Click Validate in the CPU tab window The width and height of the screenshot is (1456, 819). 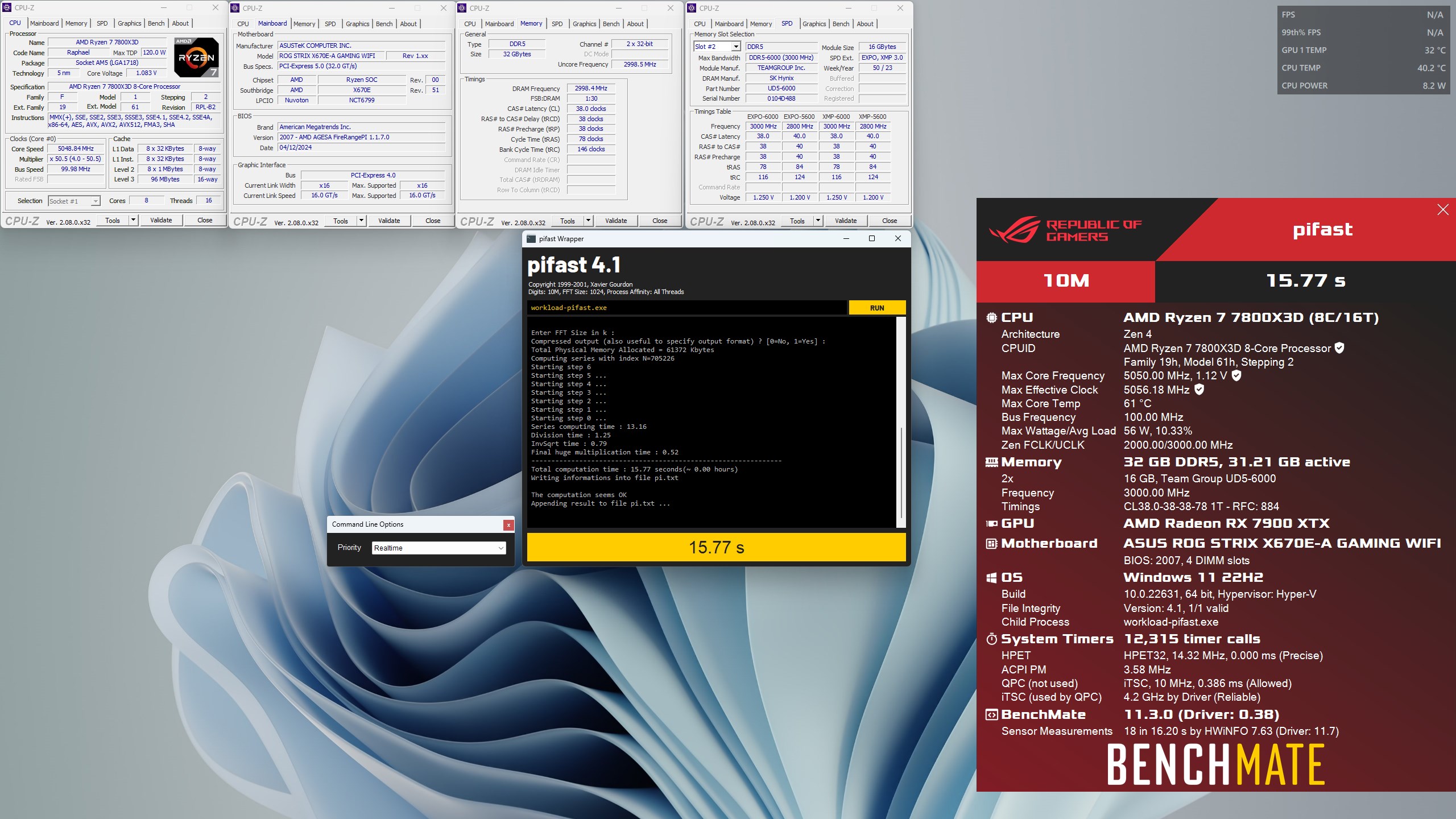click(161, 220)
